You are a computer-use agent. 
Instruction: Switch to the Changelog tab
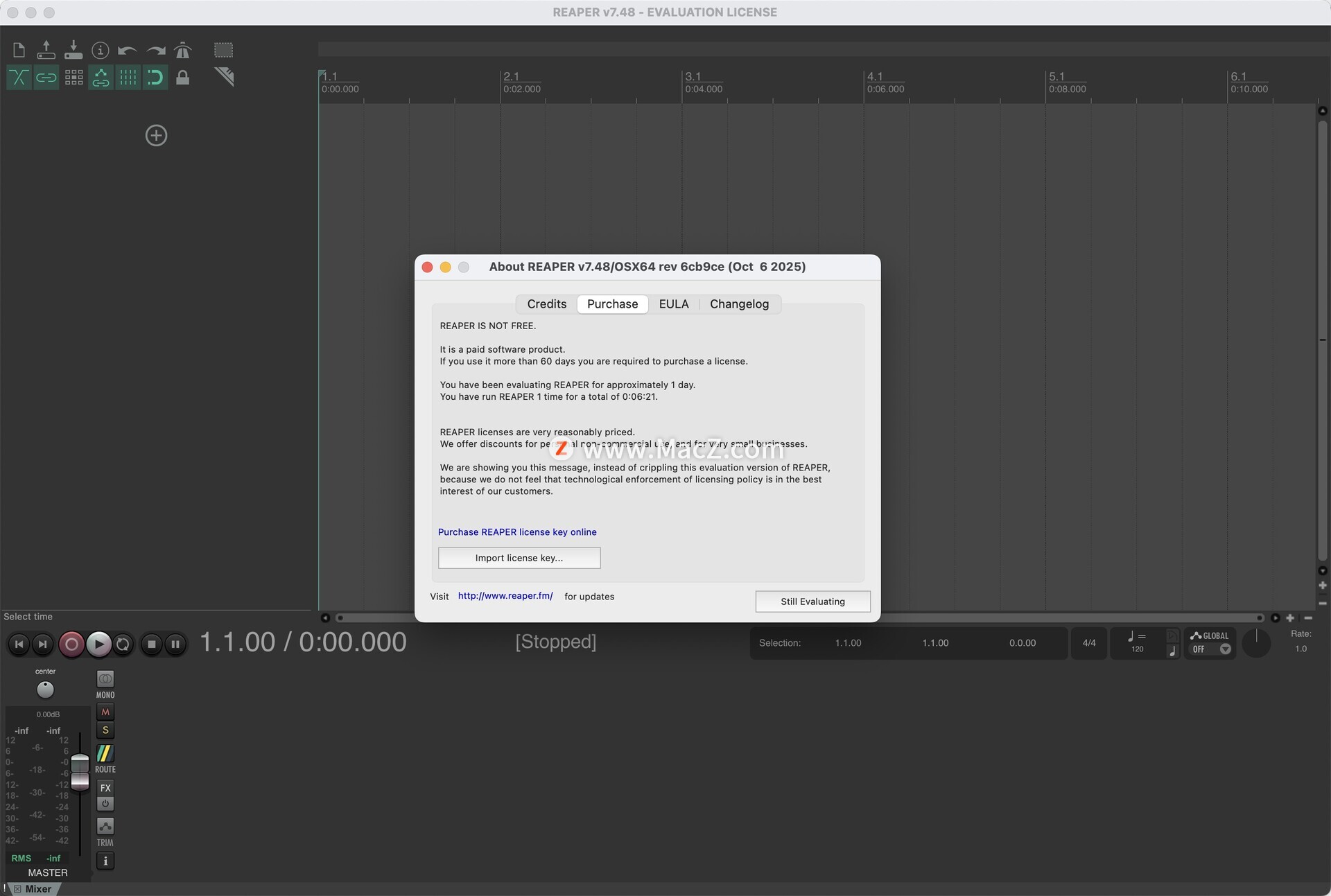[739, 304]
